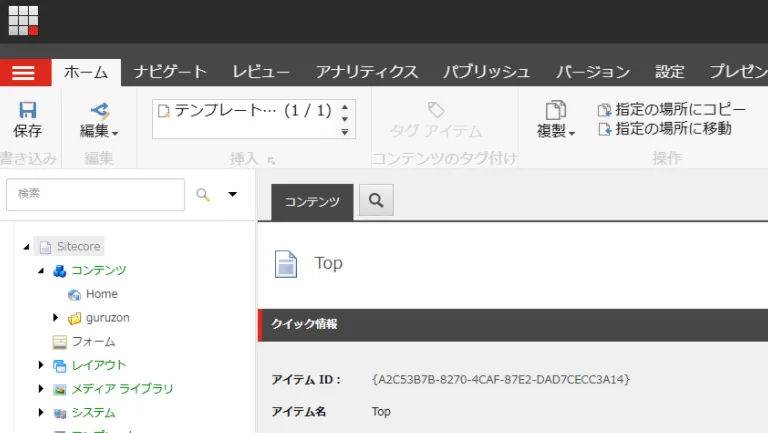The height and width of the screenshot is (433, 768).
Task: Open the パブリッシュ ribbon tab
Action: (486, 72)
